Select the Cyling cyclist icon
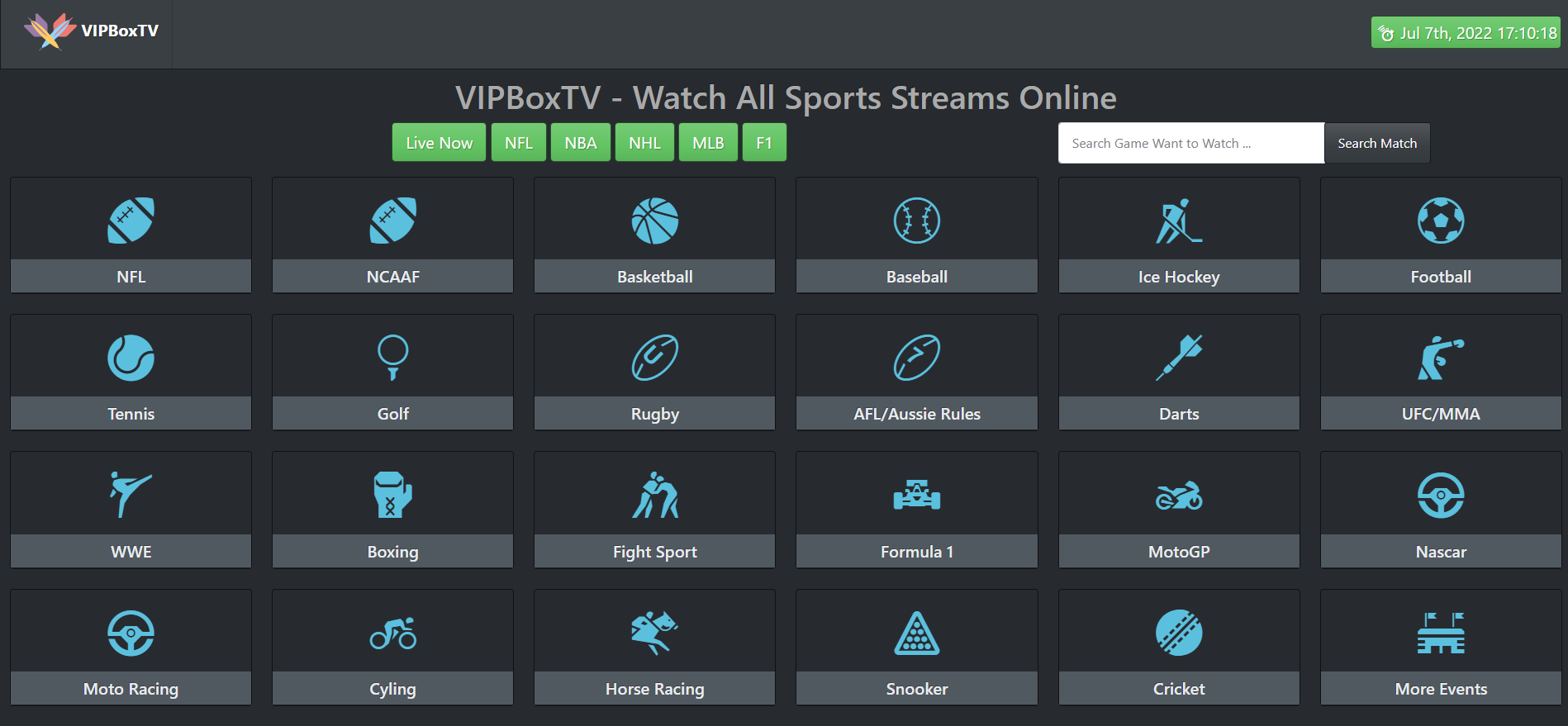Image resolution: width=1568 pixels, height=726 pixels. 392,633
